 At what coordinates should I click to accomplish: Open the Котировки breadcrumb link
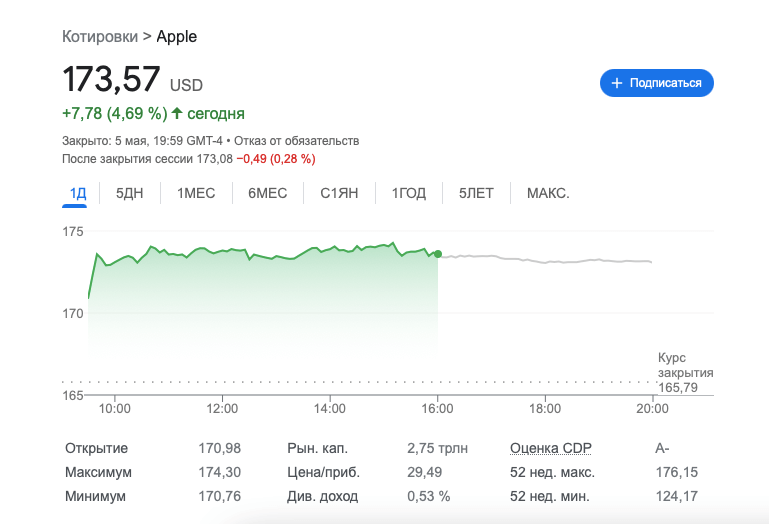pos(100,37)
